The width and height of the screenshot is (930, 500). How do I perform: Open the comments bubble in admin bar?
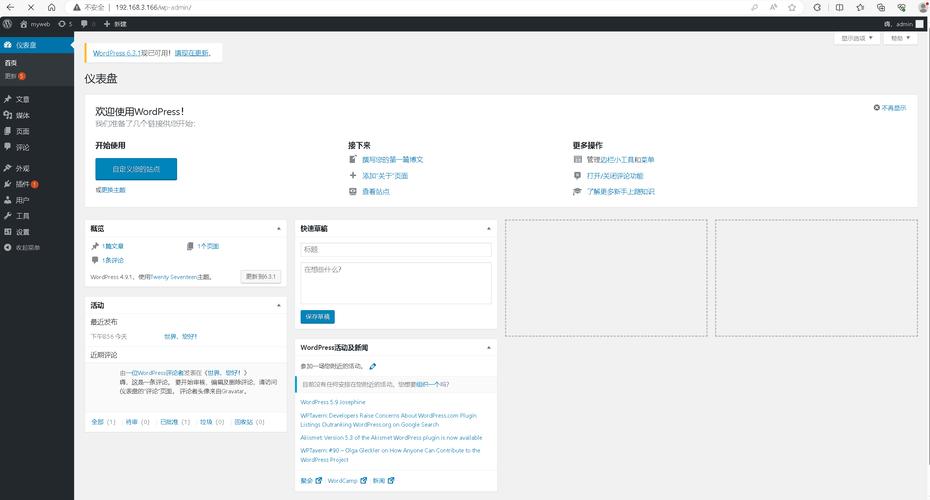click(88, 24)
